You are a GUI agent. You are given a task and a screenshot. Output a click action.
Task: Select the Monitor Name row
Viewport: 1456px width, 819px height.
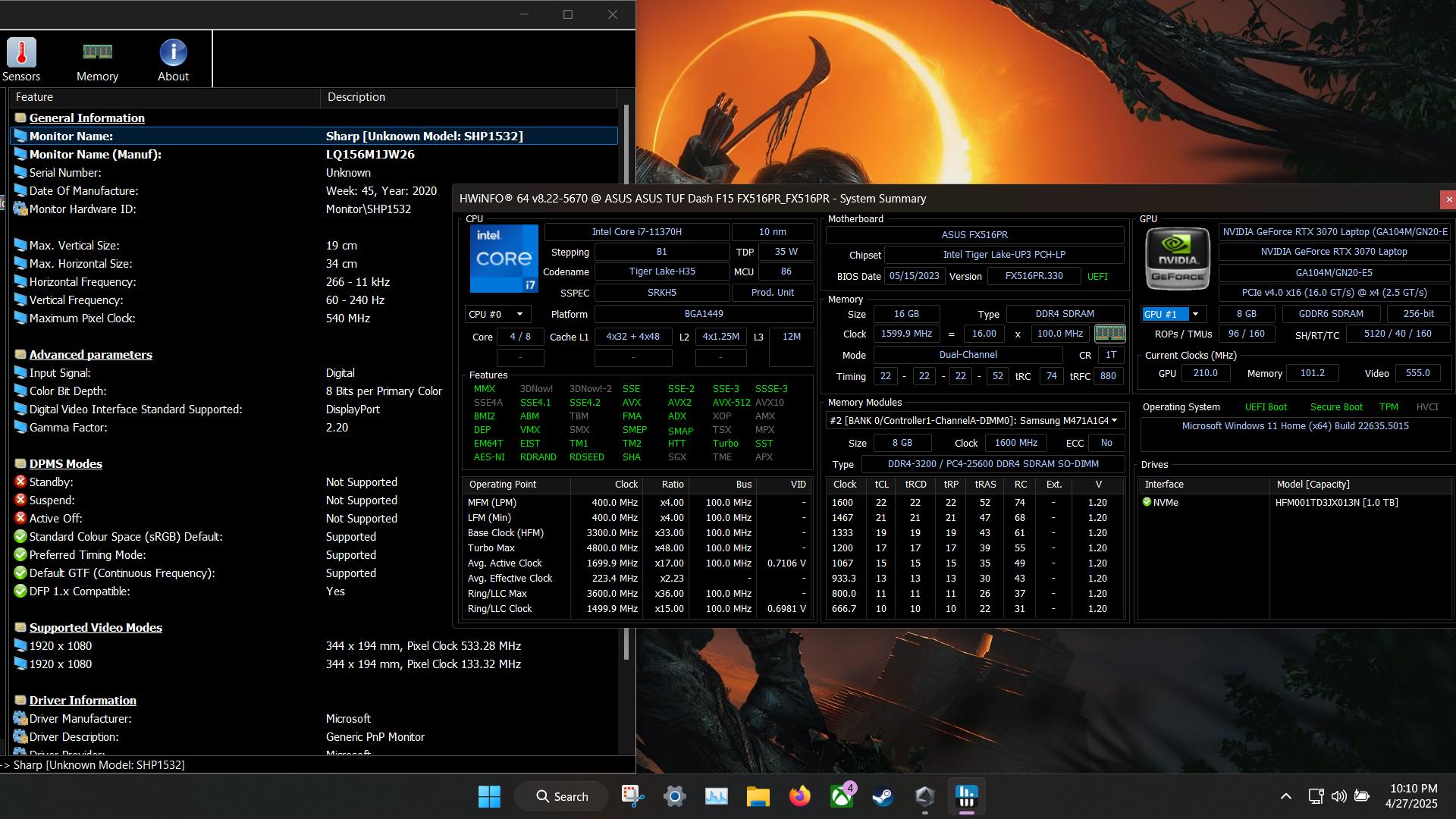tap(314, 136)
